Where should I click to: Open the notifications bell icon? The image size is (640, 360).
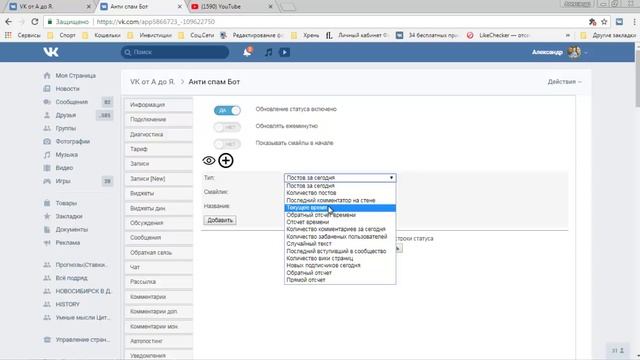click(247, 52)
